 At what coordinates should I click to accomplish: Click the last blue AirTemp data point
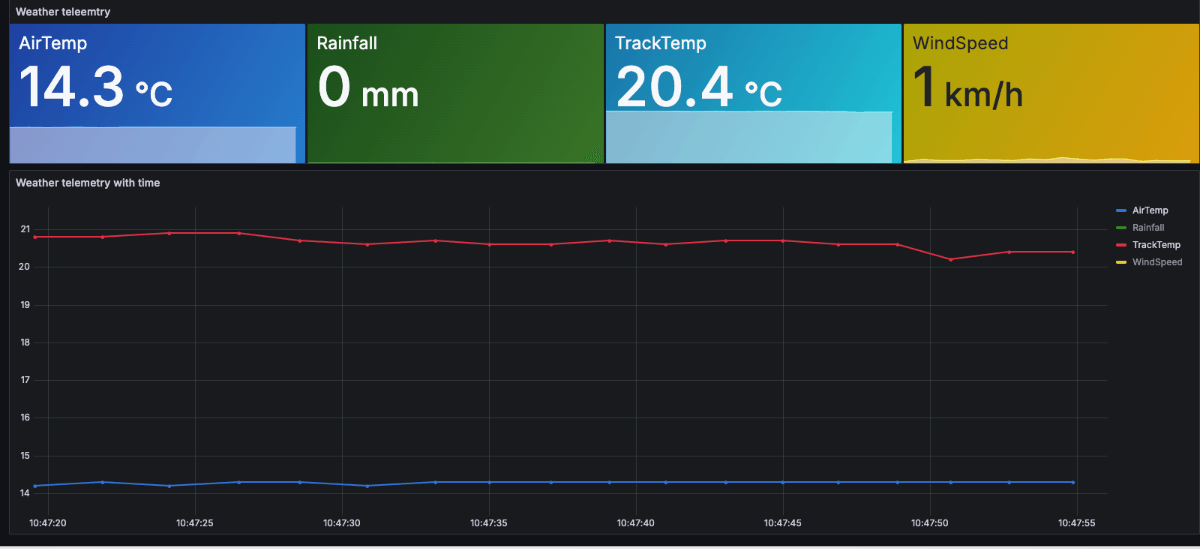[x=1073, y=482]
